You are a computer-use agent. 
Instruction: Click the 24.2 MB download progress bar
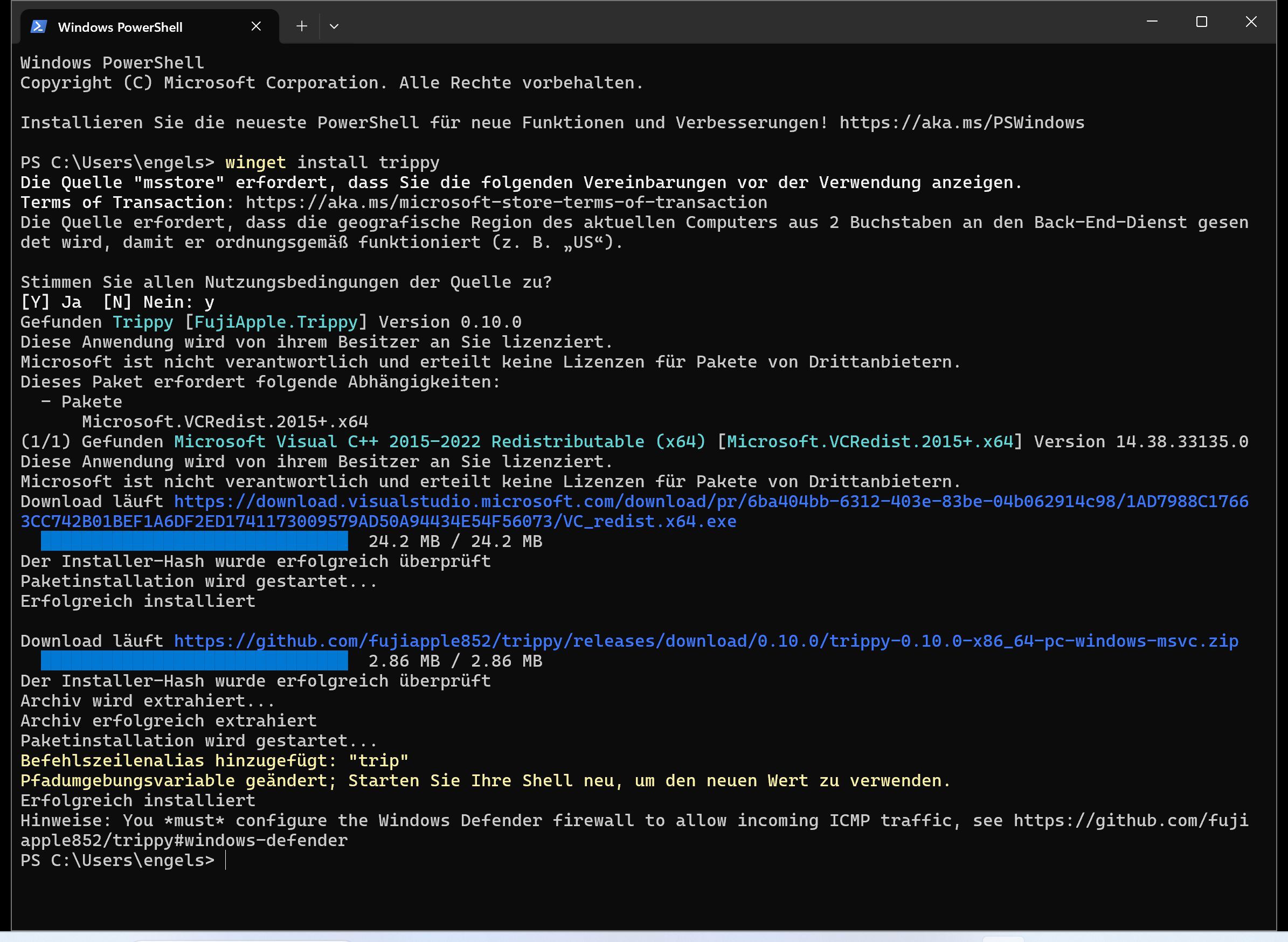195,541
